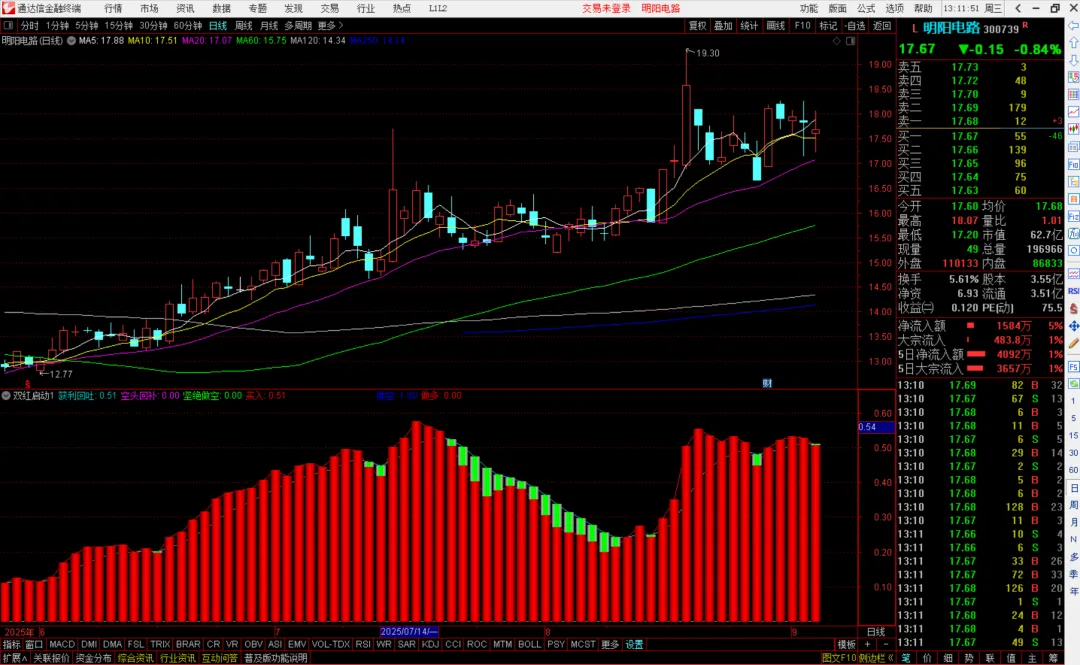Click the 叠加 overlay button
Viewport: 1080px width, 665px height.
[x=723, y=25]
